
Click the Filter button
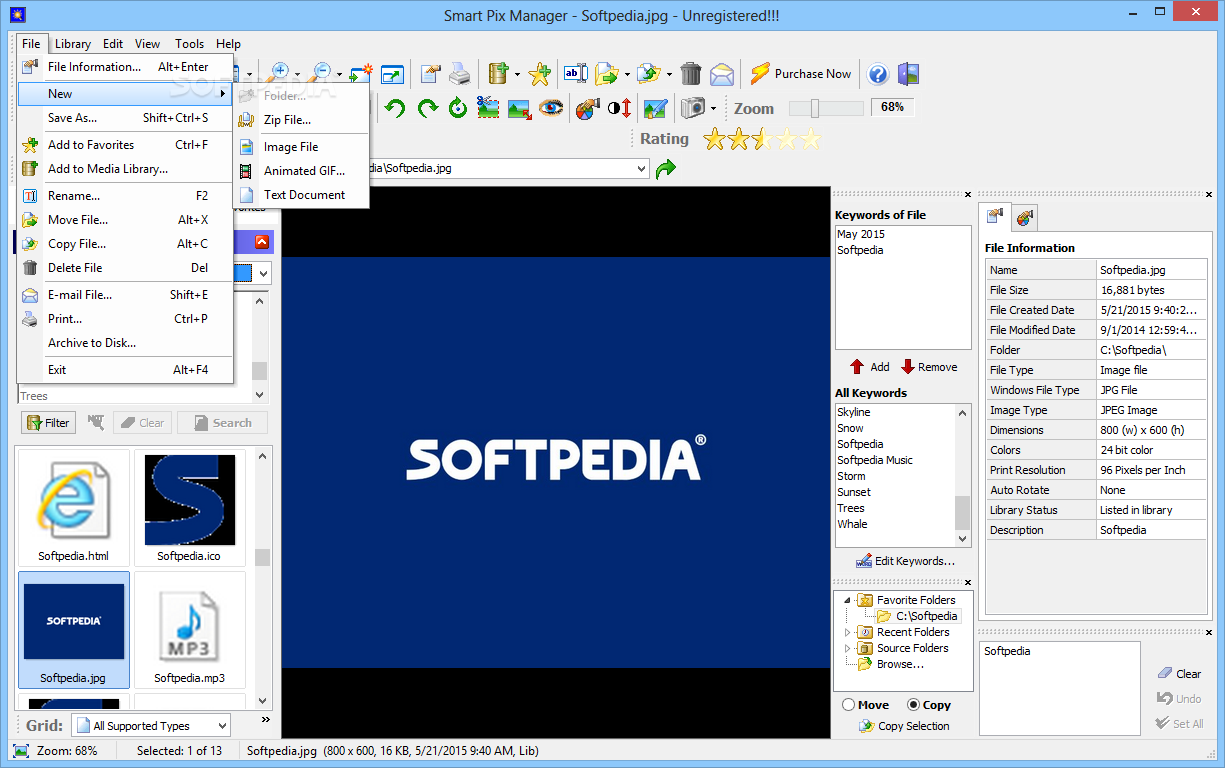(48, 423)
